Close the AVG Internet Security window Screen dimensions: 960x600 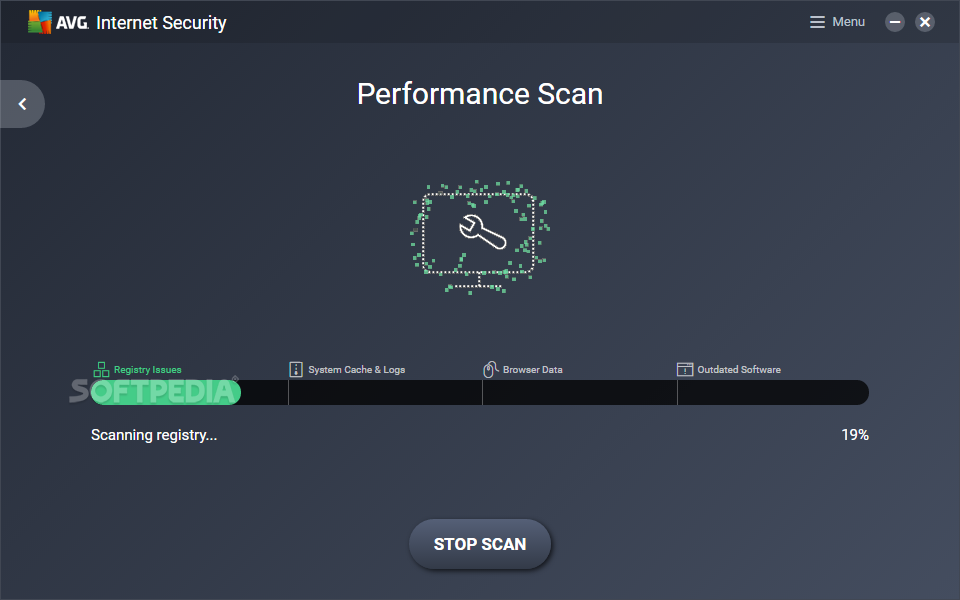[924, 22]
